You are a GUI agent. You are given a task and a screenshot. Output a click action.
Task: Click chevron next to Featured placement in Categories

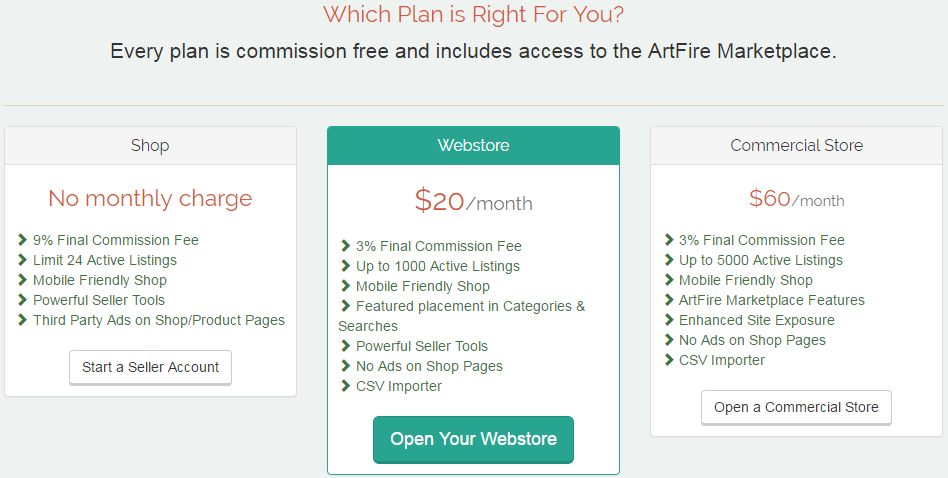pyautogui.click(x=345, y=306)
